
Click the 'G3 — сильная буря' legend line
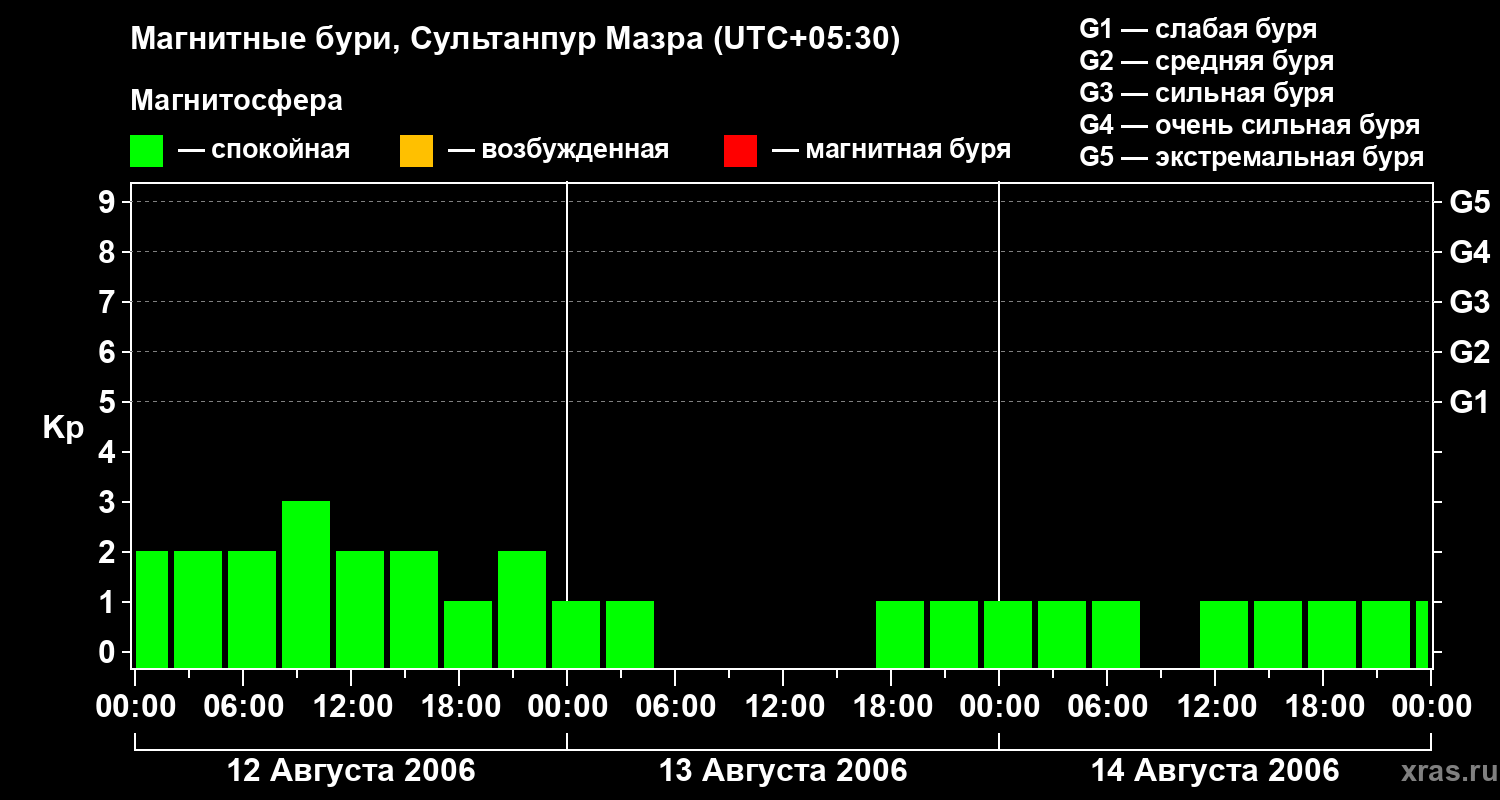[1207, 93]
